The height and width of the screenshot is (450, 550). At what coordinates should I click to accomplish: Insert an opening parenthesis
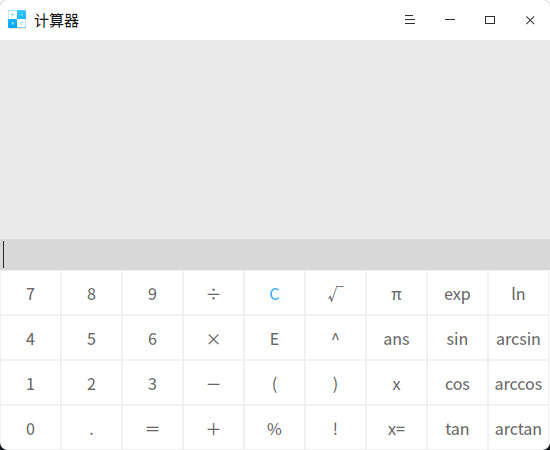click(x=274, y=383)
